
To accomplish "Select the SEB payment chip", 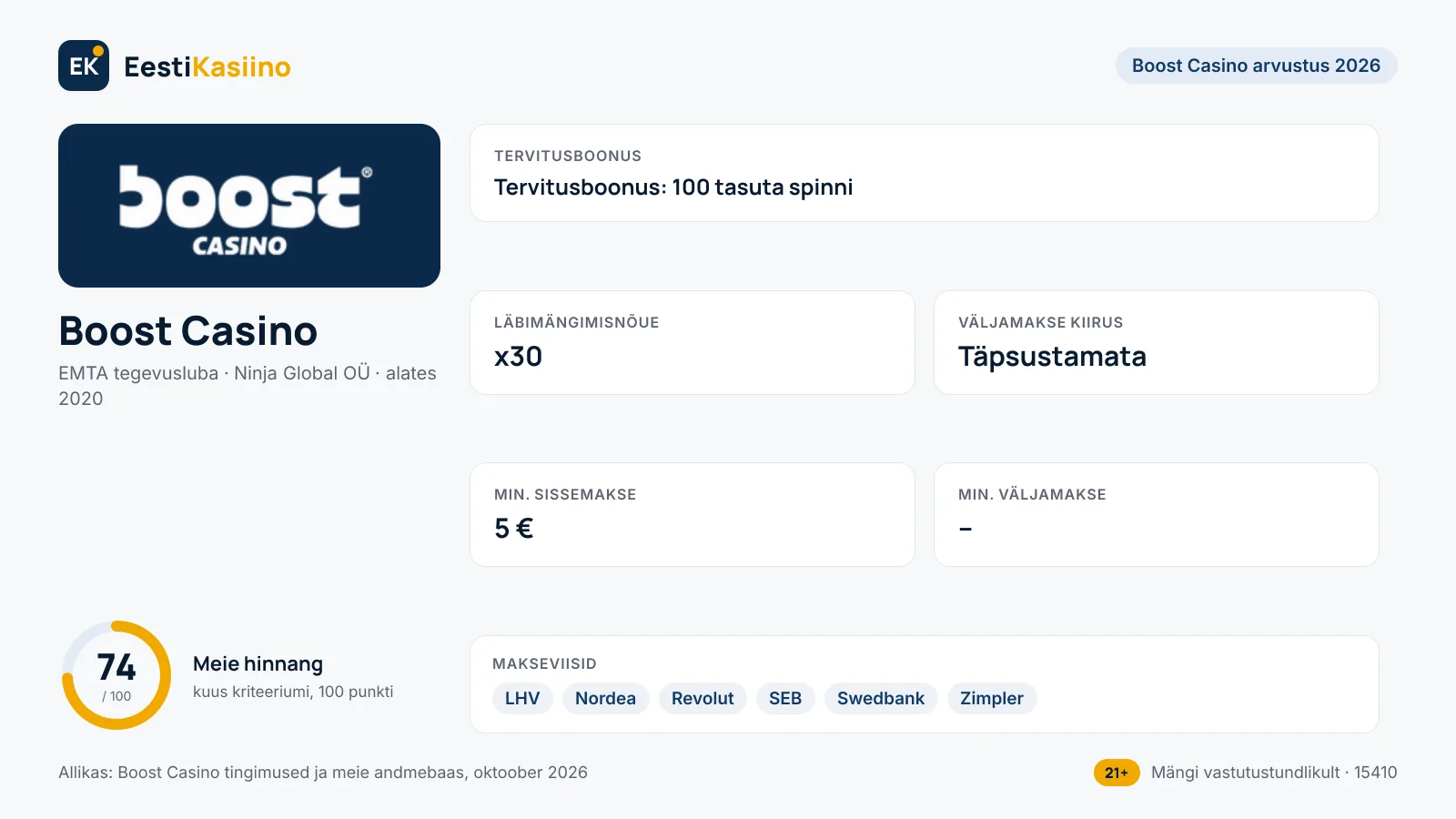I will pos(785,698).
